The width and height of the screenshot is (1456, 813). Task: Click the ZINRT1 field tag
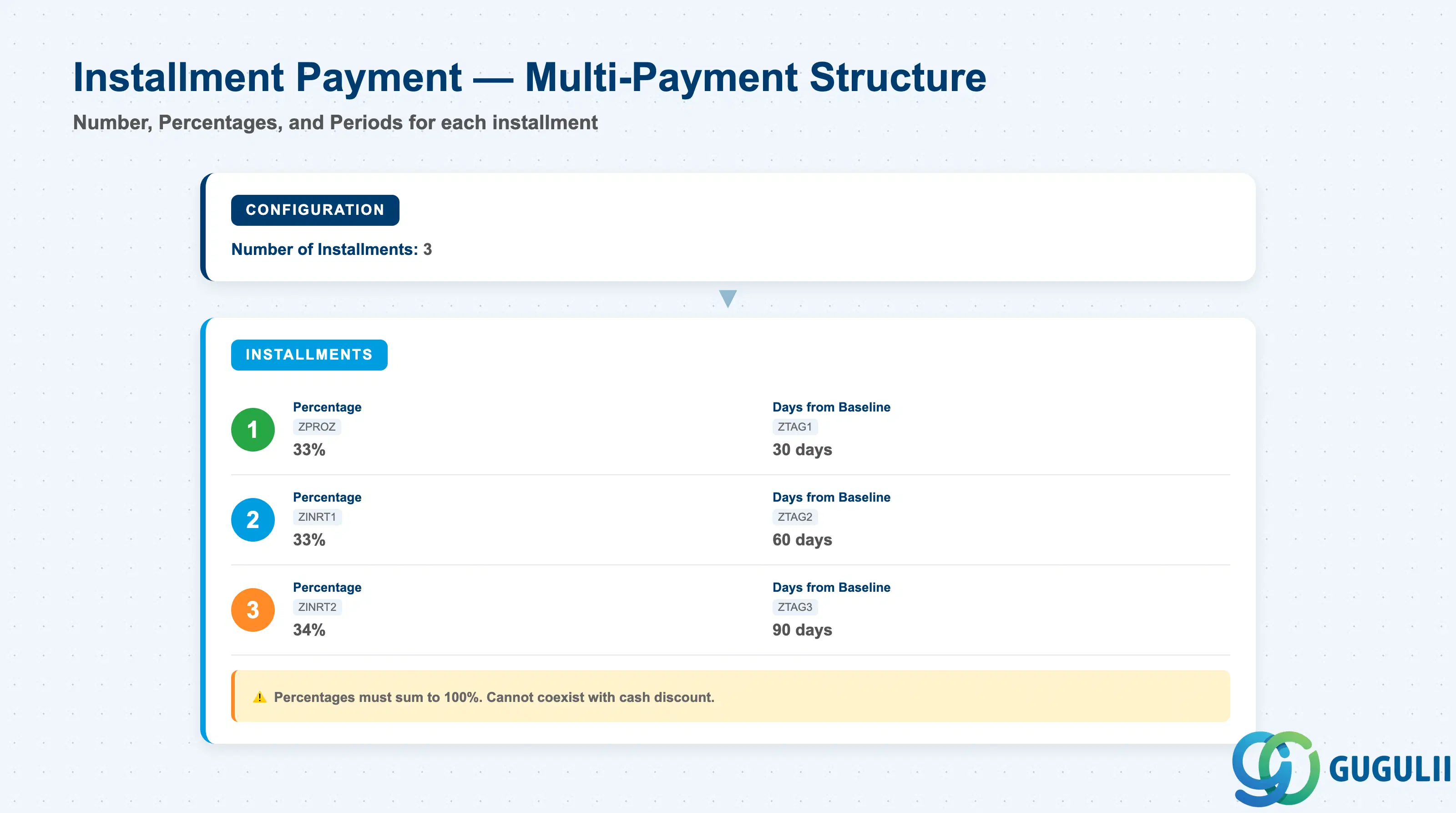pos(317,517)
